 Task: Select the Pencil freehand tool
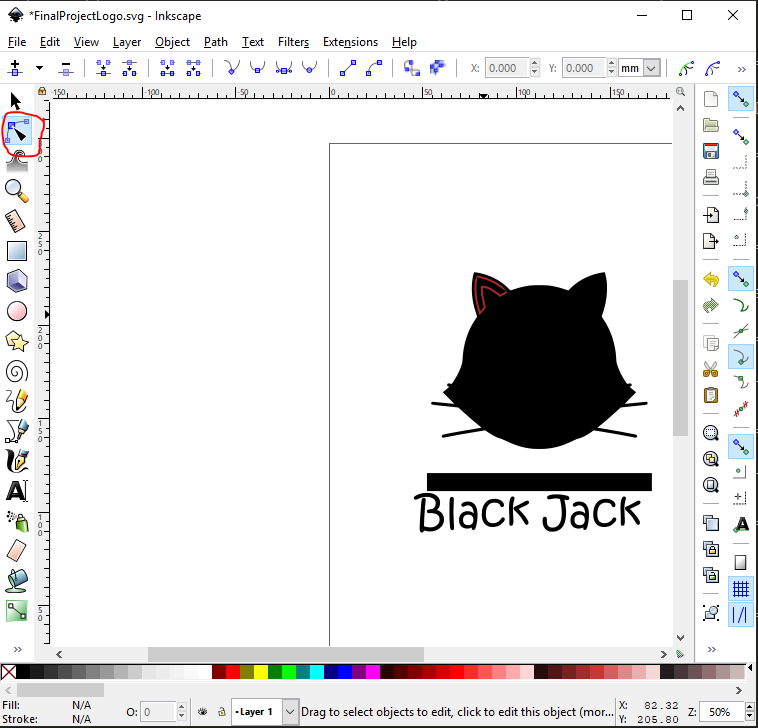17,401
